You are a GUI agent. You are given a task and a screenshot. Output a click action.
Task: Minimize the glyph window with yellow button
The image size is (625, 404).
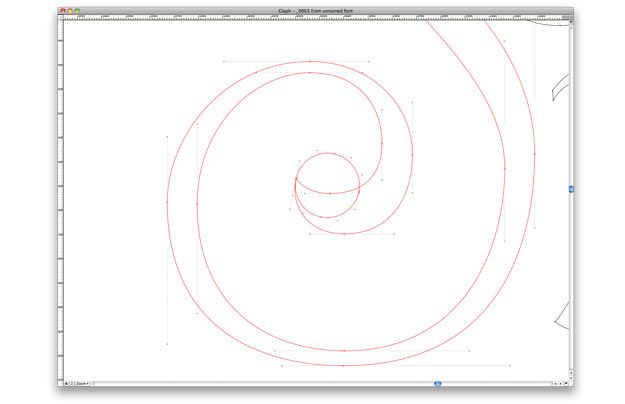pyautogui.click(x=70, y=9)
